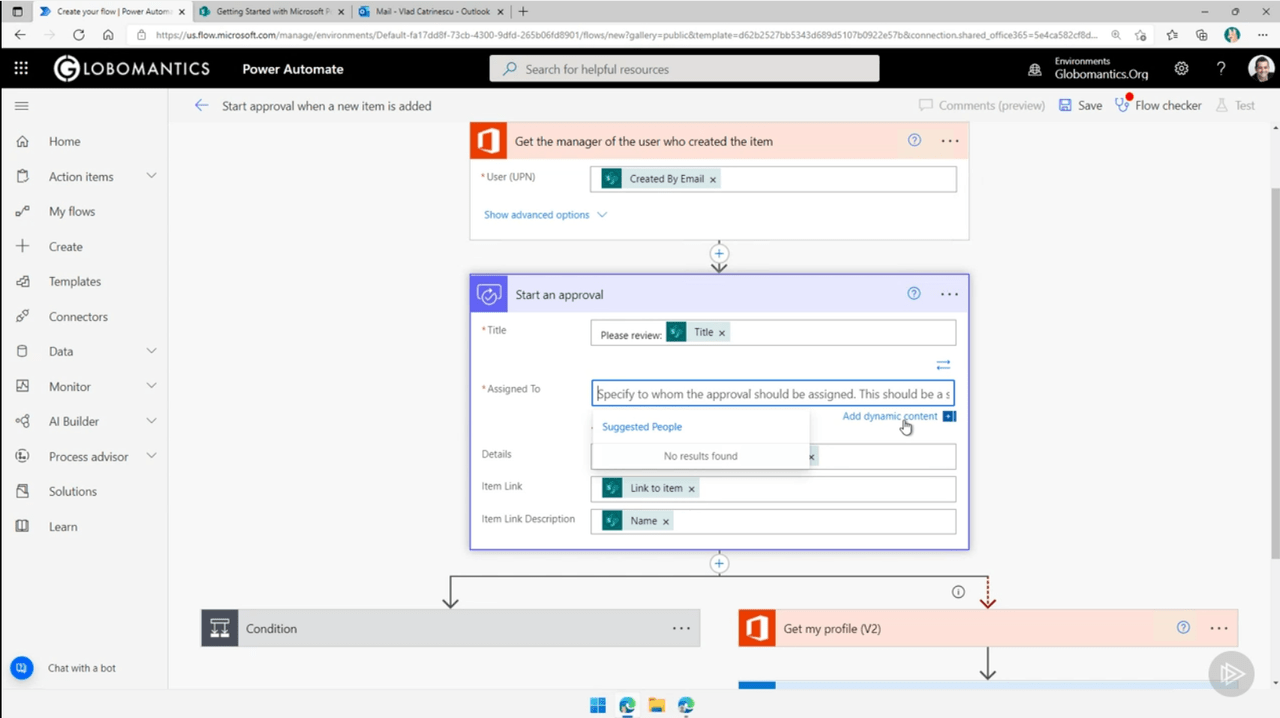Save the flow
The height and width of the screenshot is (718, 1280).
pyautogui.click(x=1080, y=105)
